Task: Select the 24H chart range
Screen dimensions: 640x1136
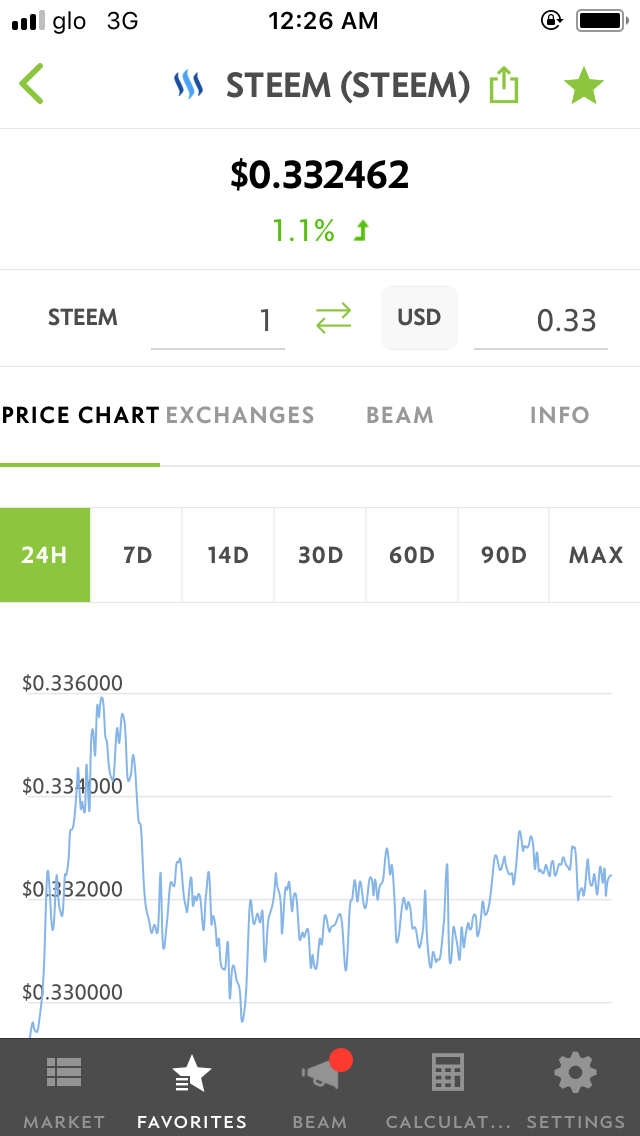Action: tap(45, 555)
